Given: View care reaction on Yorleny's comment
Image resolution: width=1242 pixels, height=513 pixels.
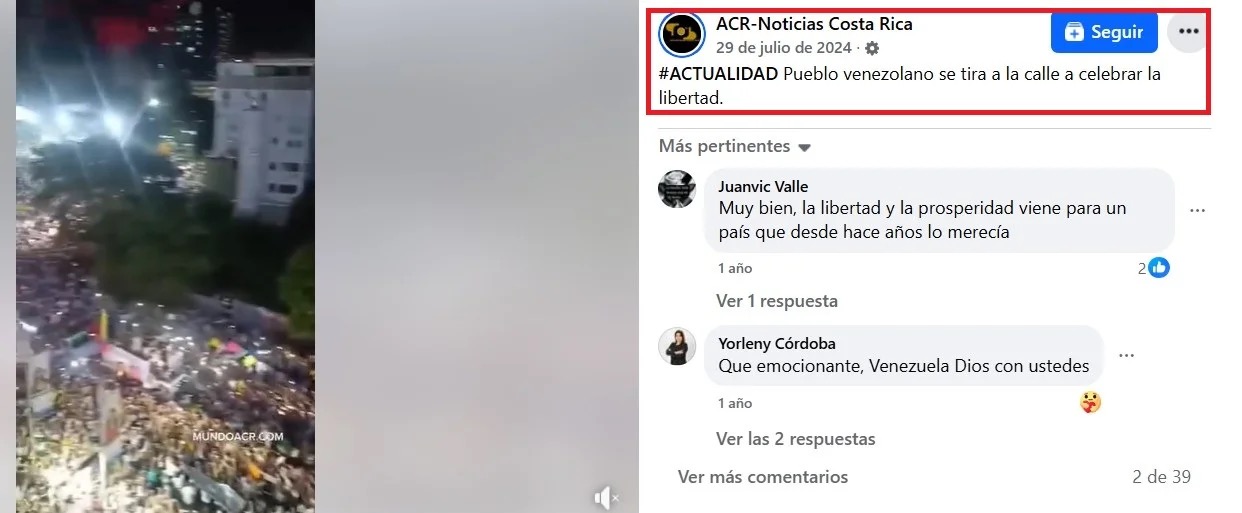Looking at the screenshot, I should click(x=1091, y=403).
